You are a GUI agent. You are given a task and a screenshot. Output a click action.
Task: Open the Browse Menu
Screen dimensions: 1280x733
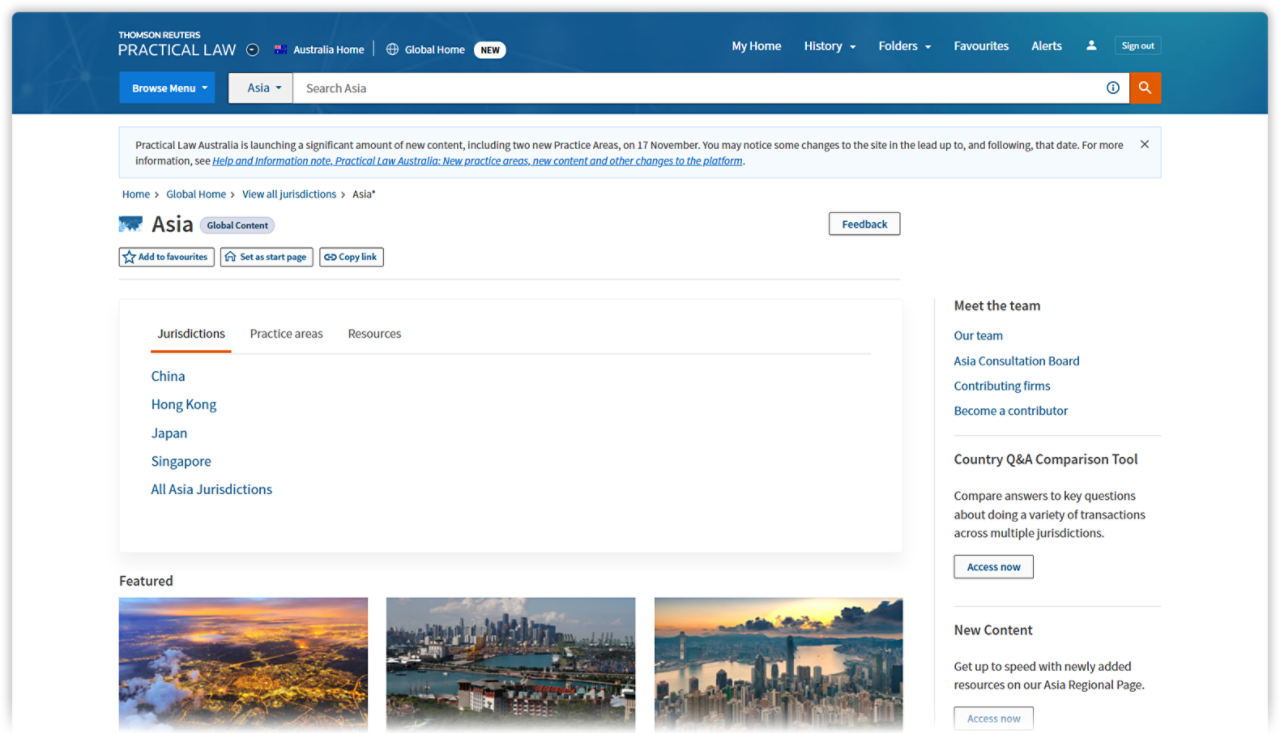pos(166,88)
